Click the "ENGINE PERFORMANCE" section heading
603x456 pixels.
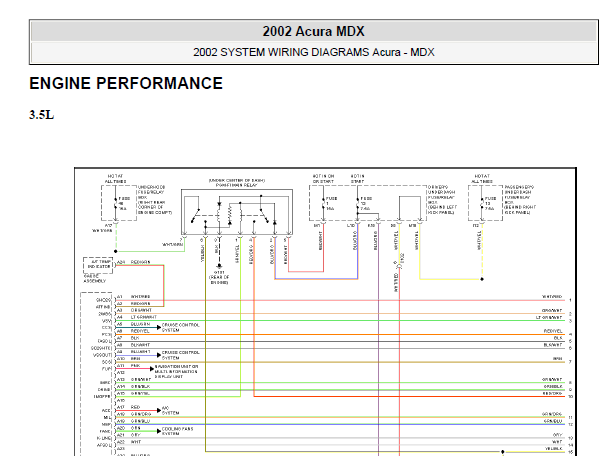pos(126,83)
